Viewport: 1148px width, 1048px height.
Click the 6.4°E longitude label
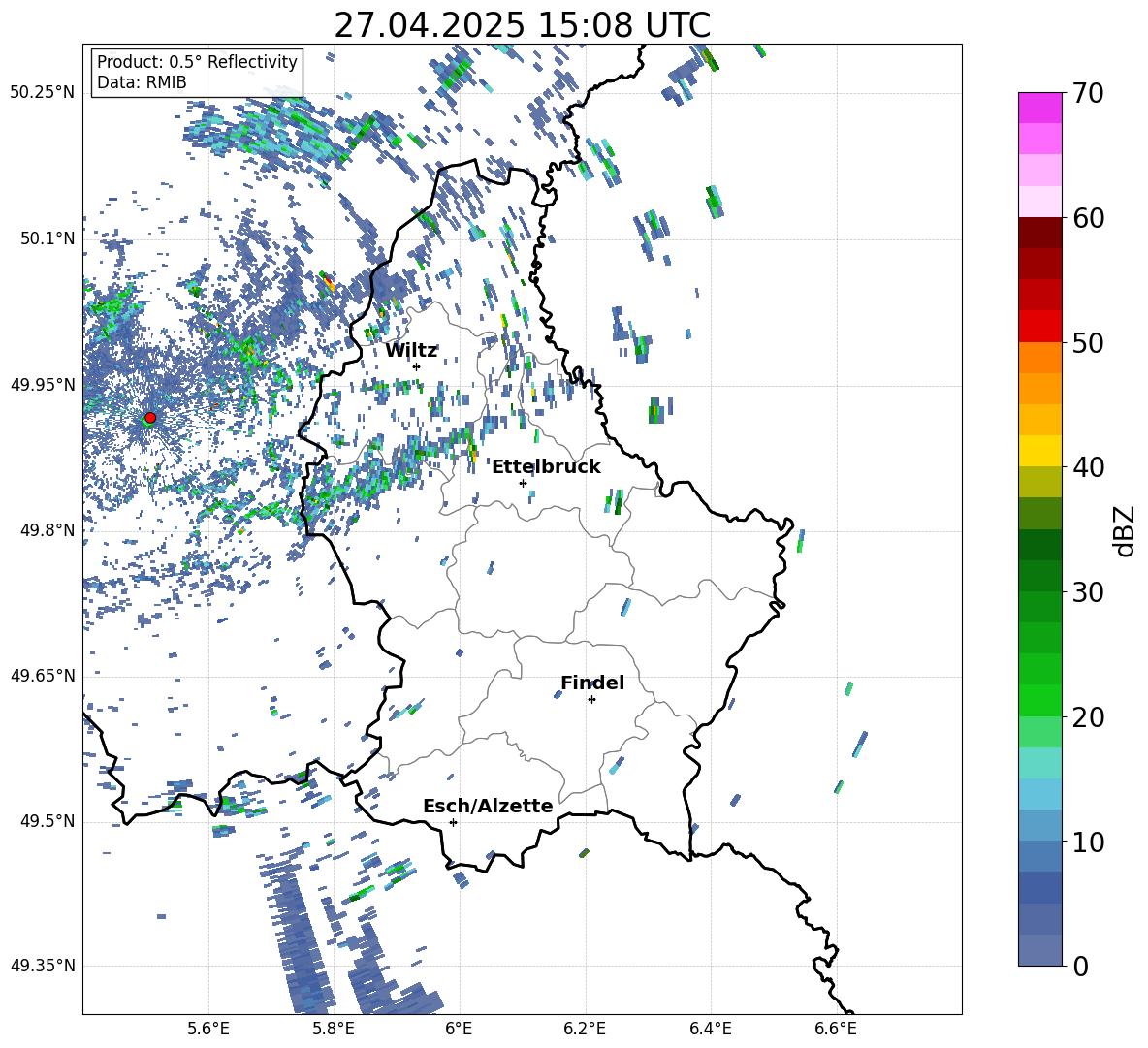tap(710, 1029)
